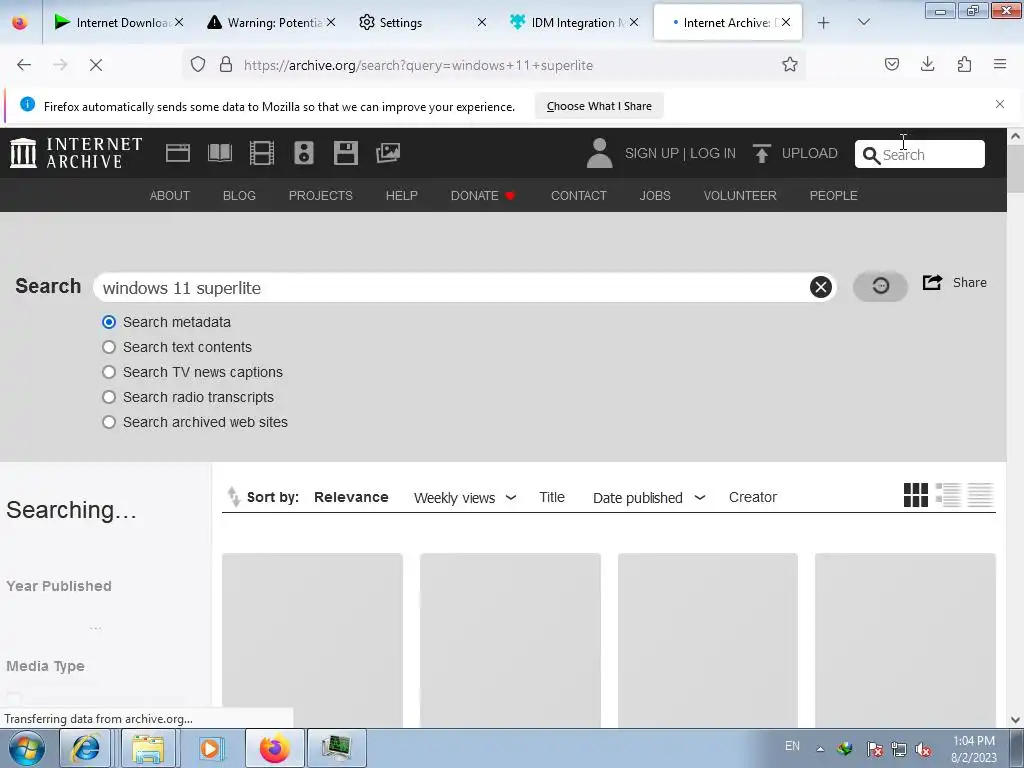The image size is (1024, 768).
Task: Open the Software floppy disk icon
Action: pyautogui.click(x=345, y=153)
